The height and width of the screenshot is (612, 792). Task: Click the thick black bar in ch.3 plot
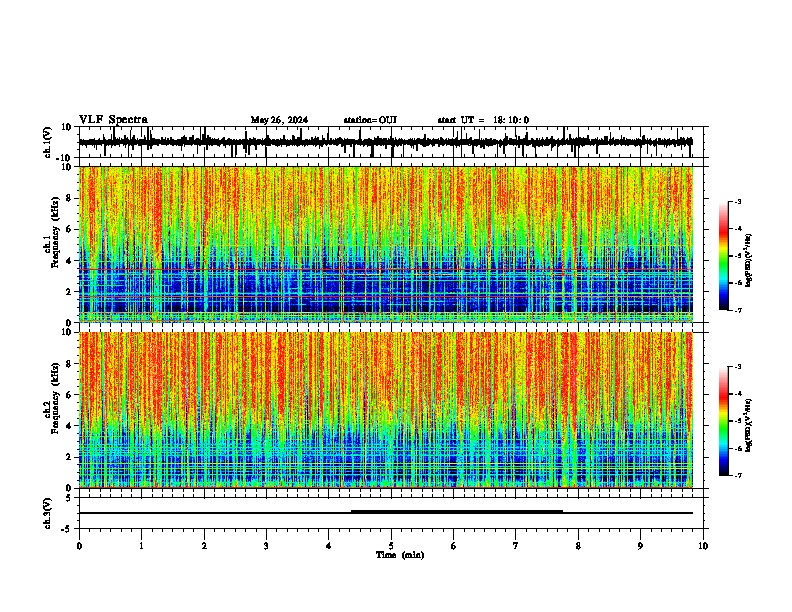point(457,512)
